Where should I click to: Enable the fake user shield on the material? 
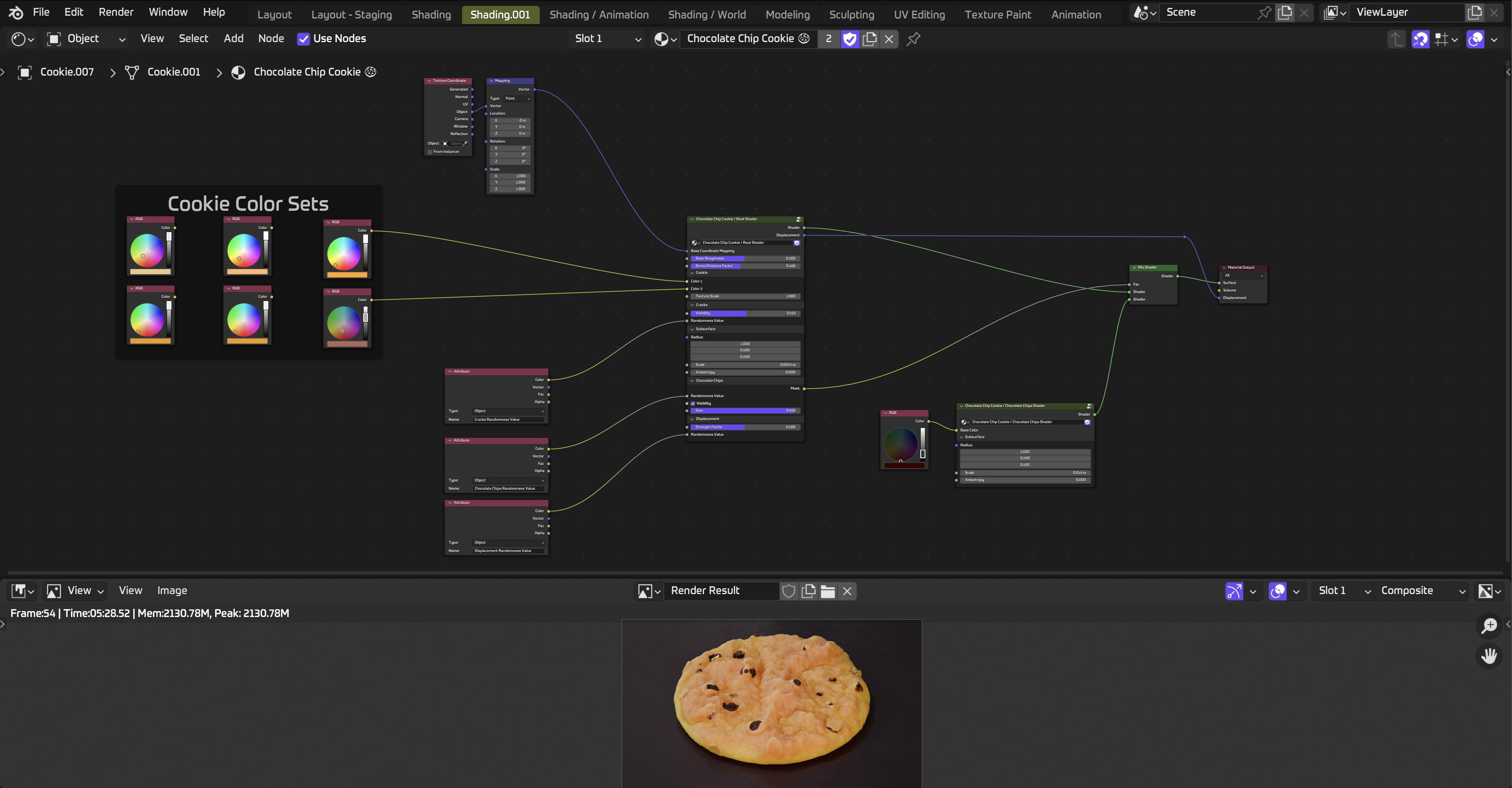coord(849,39)
